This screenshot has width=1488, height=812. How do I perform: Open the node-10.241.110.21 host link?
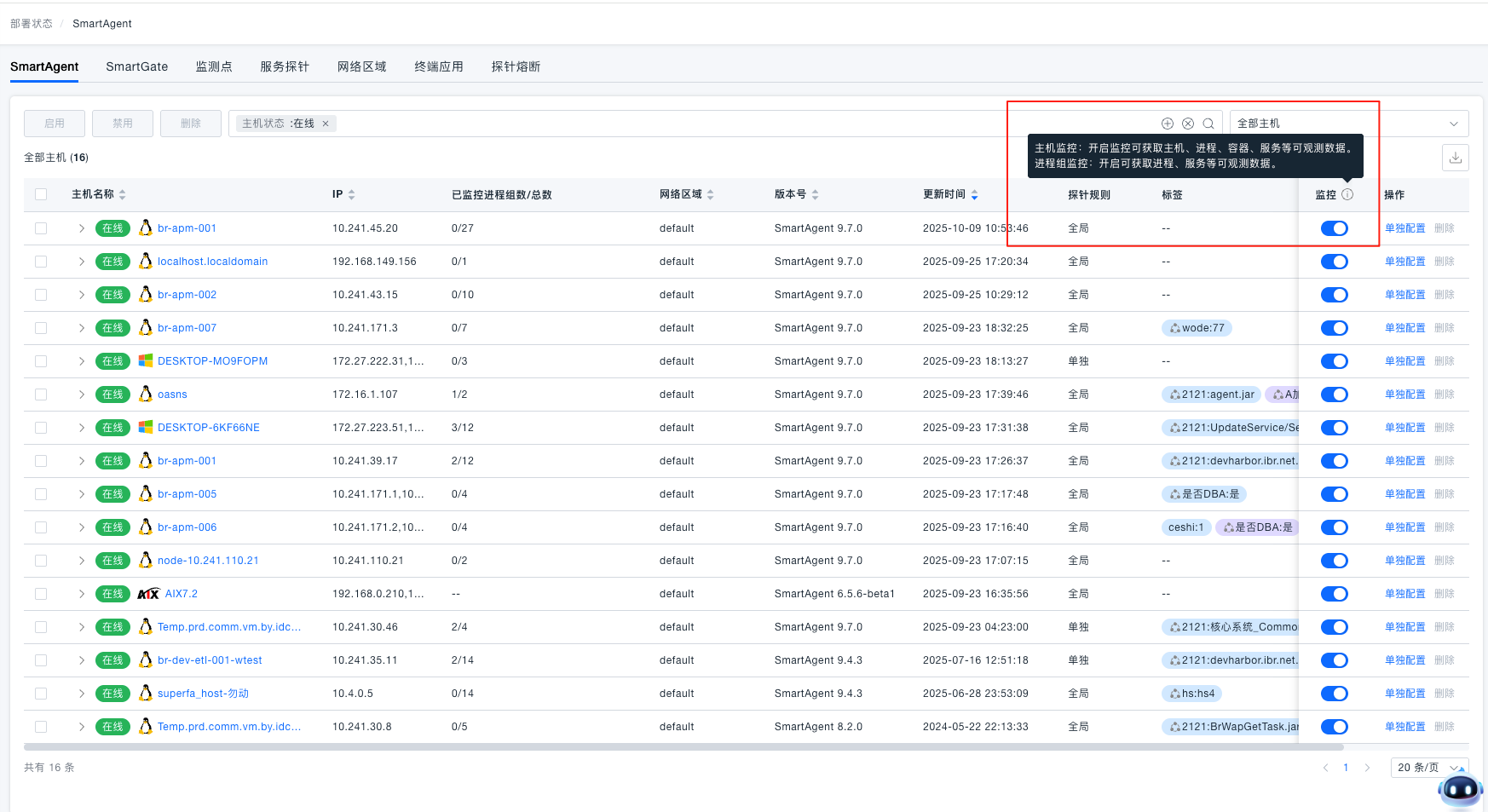click(208, 561)
